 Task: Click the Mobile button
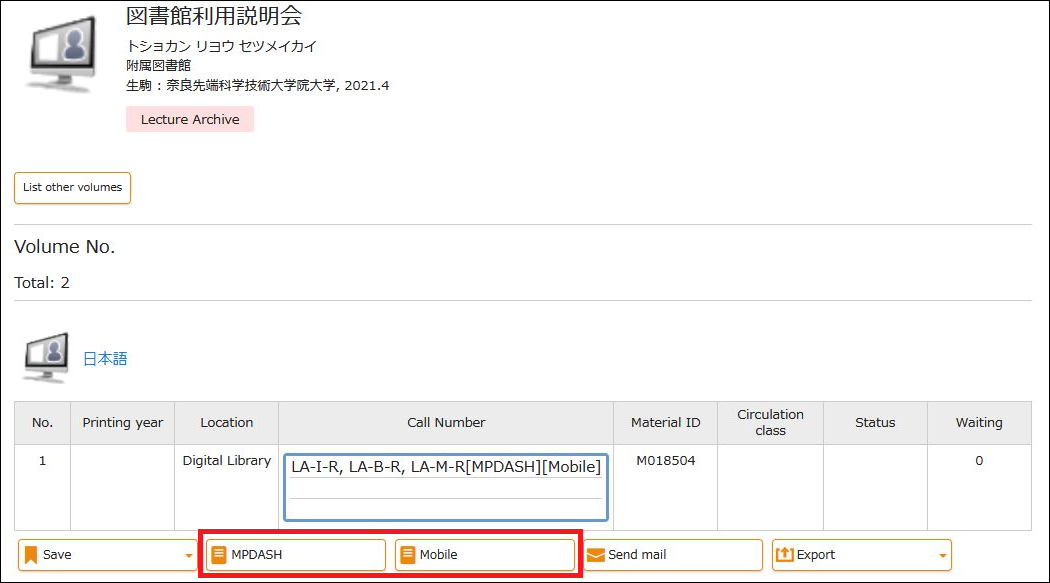(x=485, y=555)
